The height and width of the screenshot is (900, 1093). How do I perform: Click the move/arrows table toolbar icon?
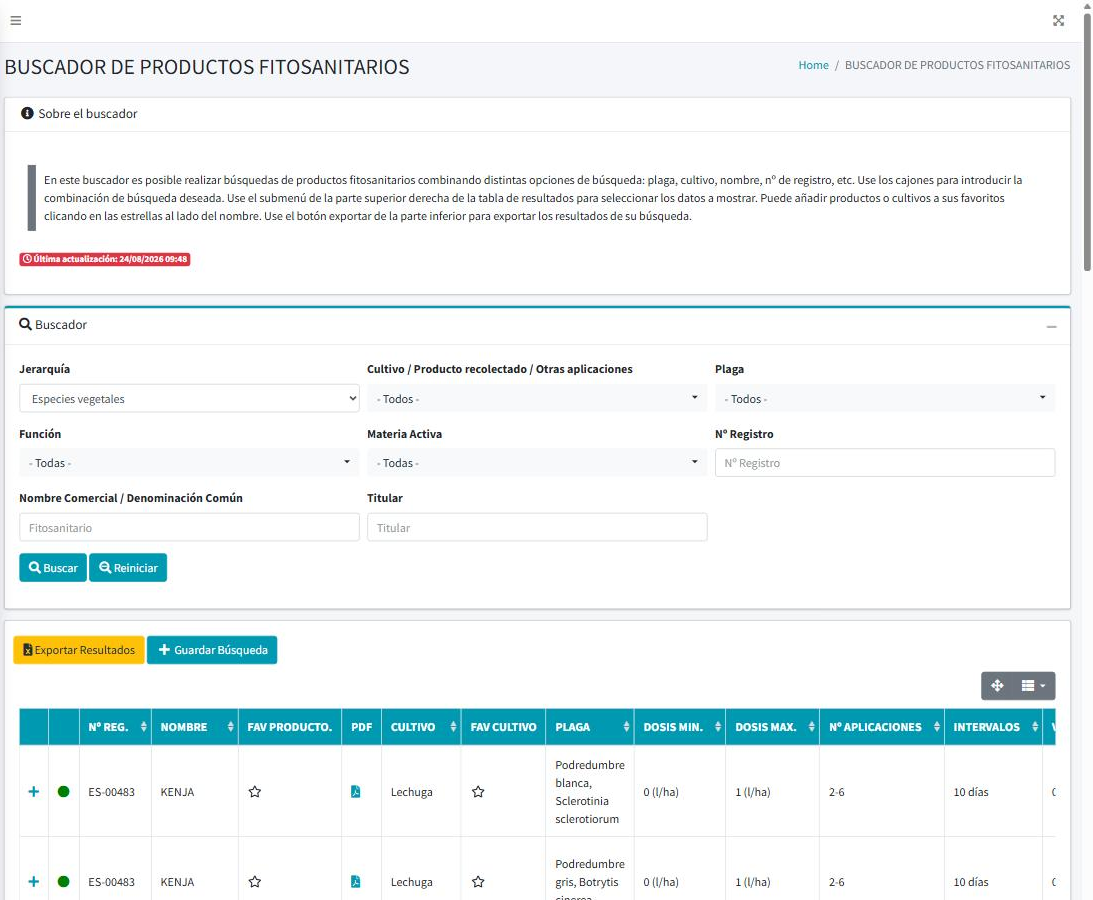pyautogui.click(x=998, y=686)
